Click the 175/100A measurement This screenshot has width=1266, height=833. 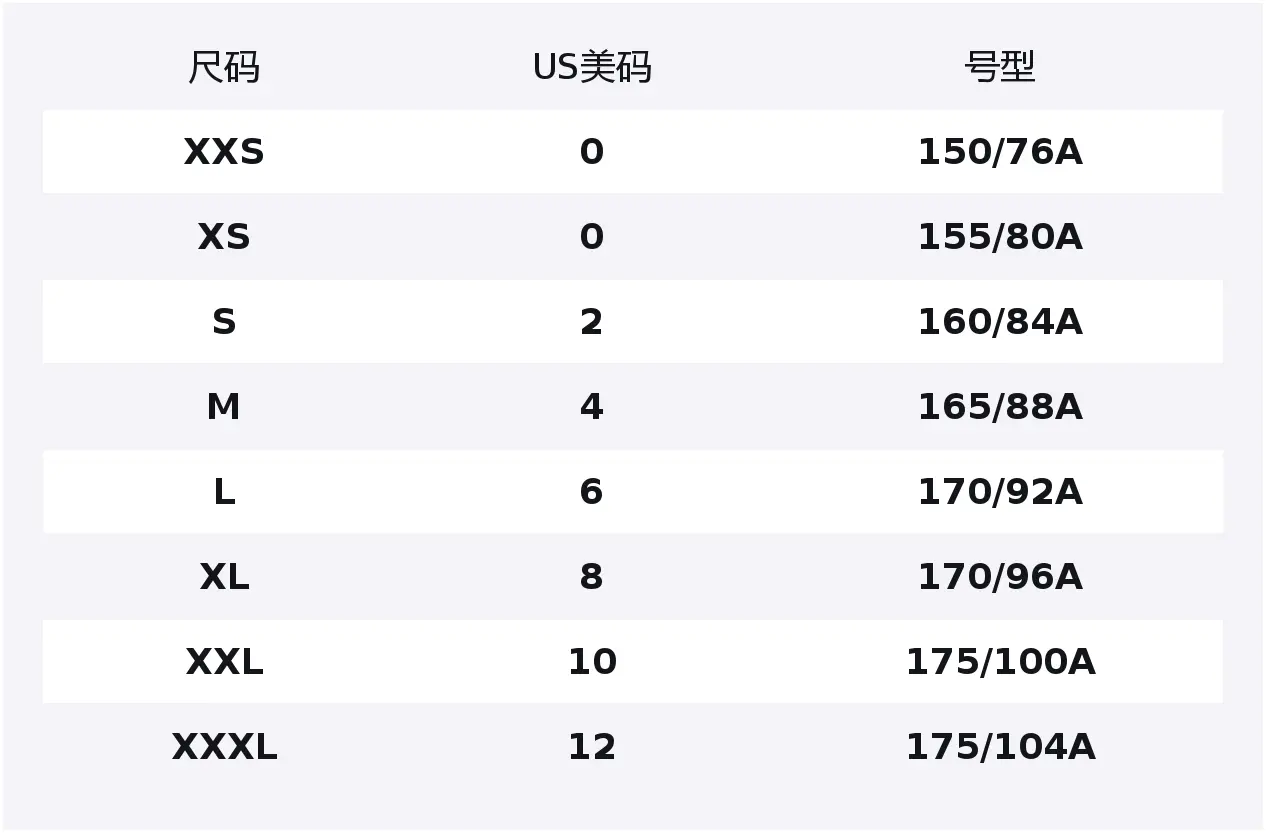point(1000,662)
